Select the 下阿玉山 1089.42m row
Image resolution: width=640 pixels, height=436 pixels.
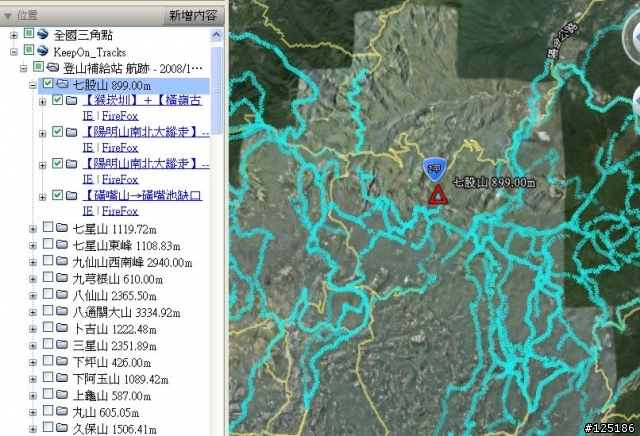(x=120, y=379)
